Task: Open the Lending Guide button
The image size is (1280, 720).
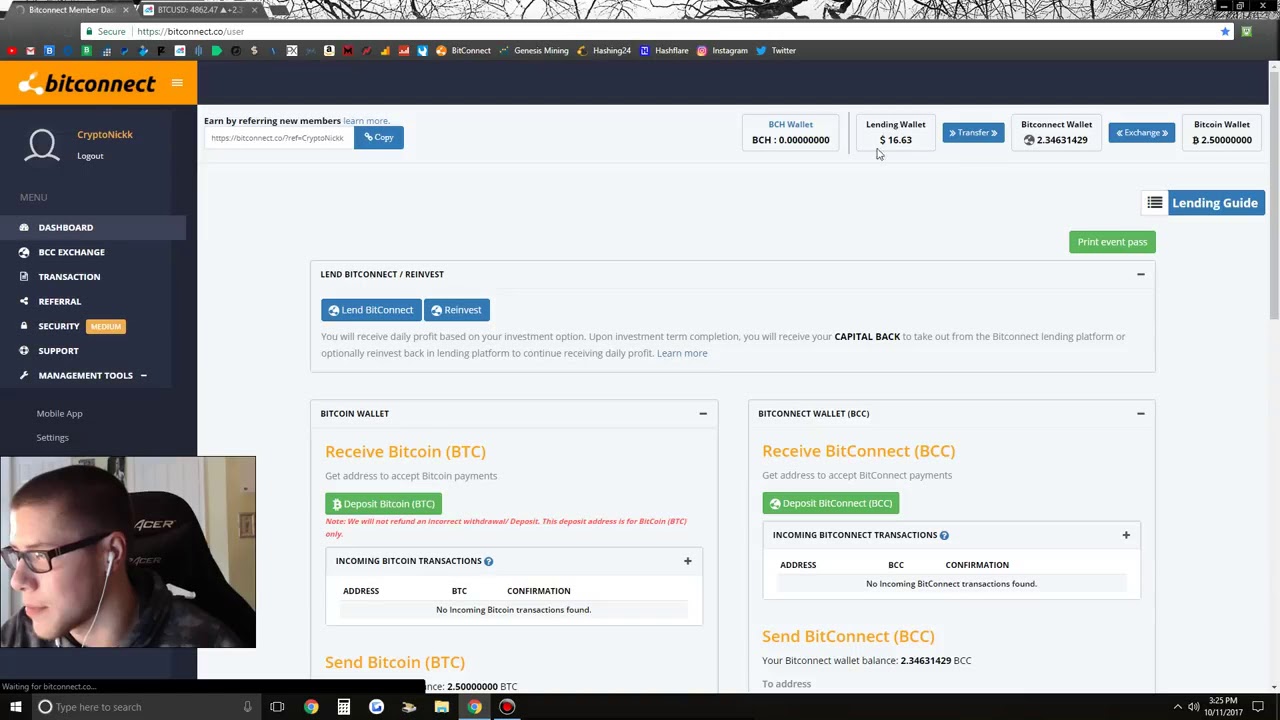Action: (1215, 203)
